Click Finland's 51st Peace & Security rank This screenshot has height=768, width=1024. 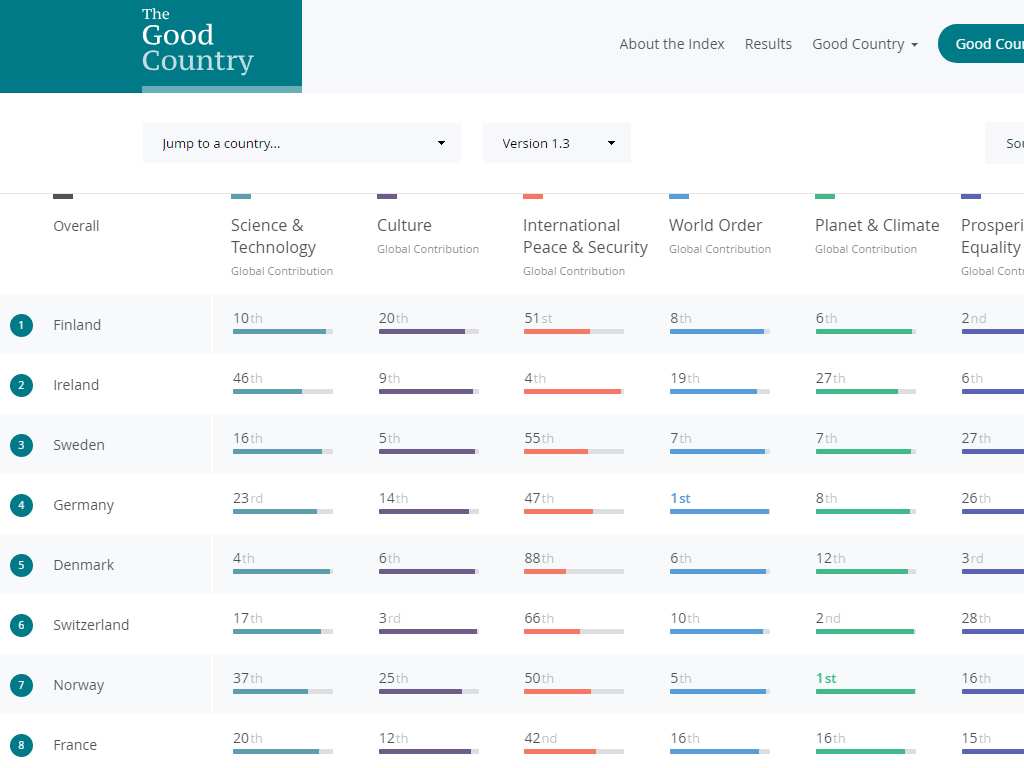click(538, 318)
